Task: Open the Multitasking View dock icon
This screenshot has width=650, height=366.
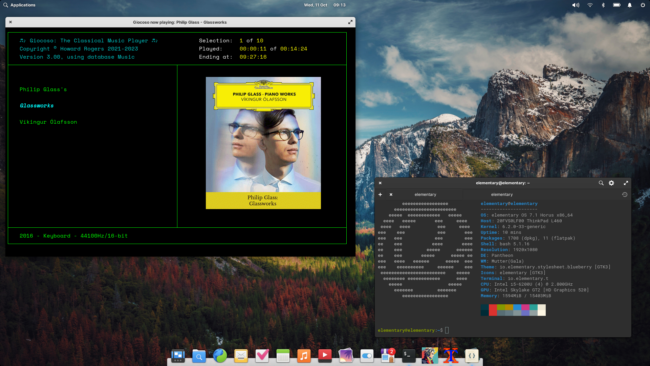Action: point(178,356)
